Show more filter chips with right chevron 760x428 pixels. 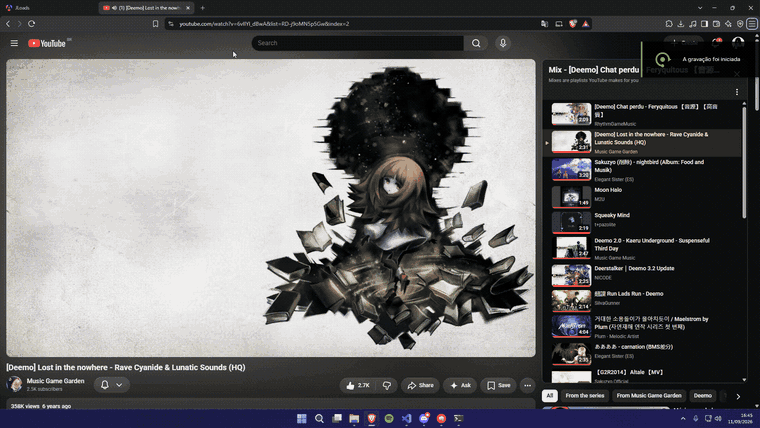click(738, 396)
